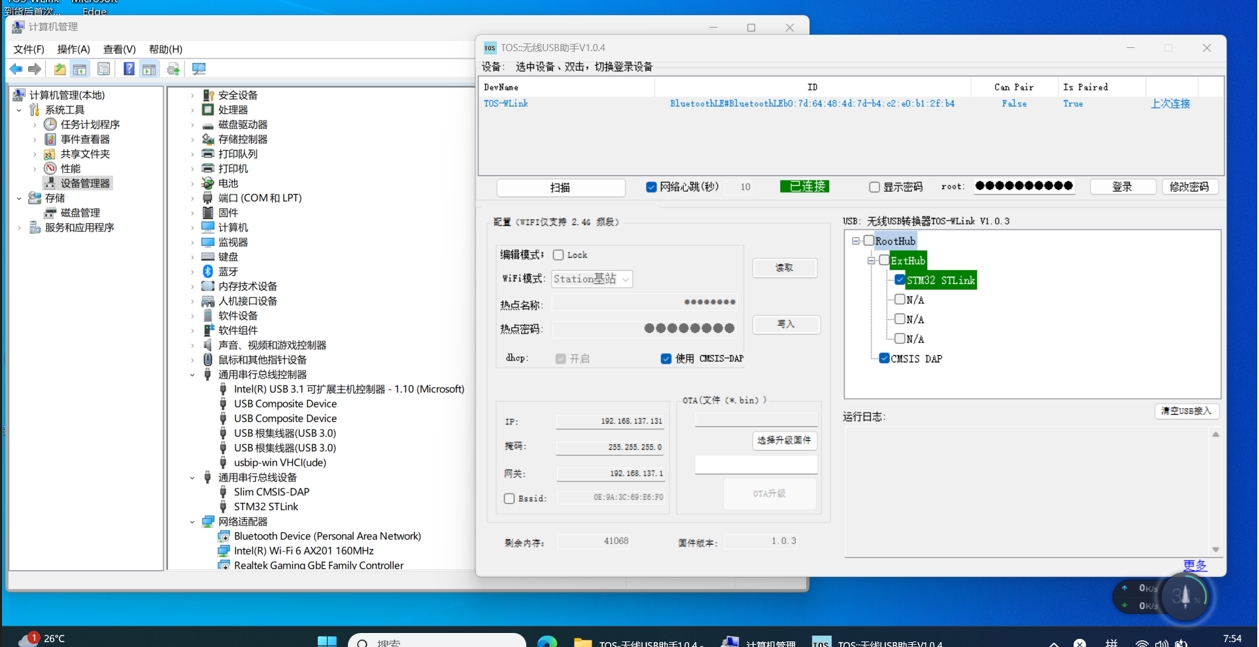Viewport: 1259px width, 647px height.
Task: Click the root password input field
Action: point(1024,187)
